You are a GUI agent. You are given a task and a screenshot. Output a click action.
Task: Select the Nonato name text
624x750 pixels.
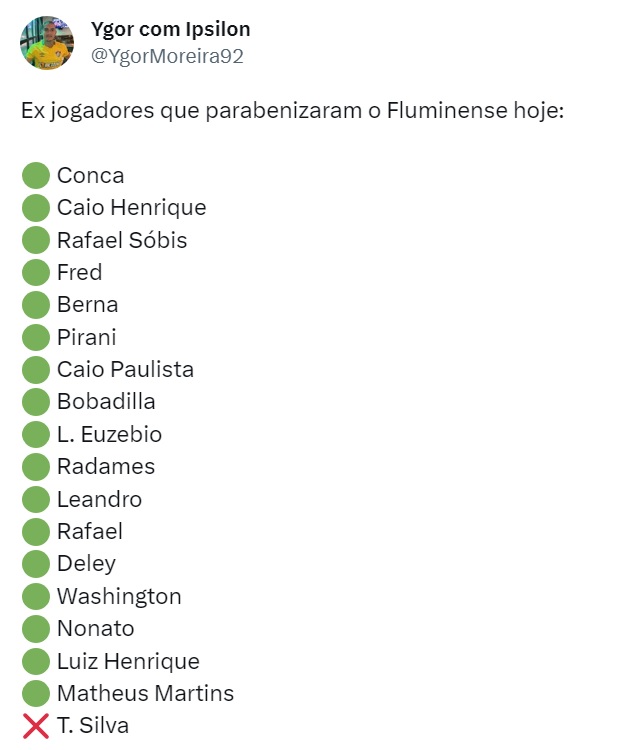click(96, 629)
